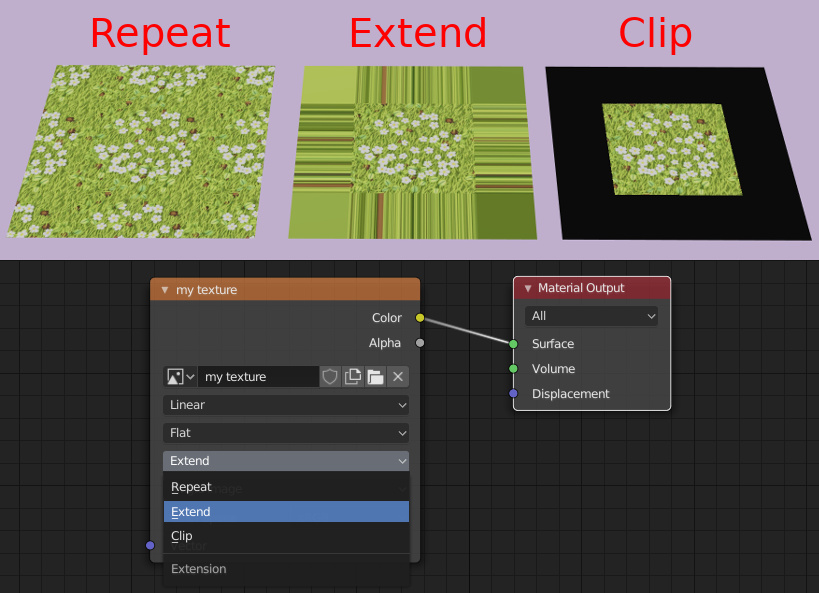This screenshot has width=819, height=593.
Task: Click the red Repeat heading
Action: pos(160,34)
